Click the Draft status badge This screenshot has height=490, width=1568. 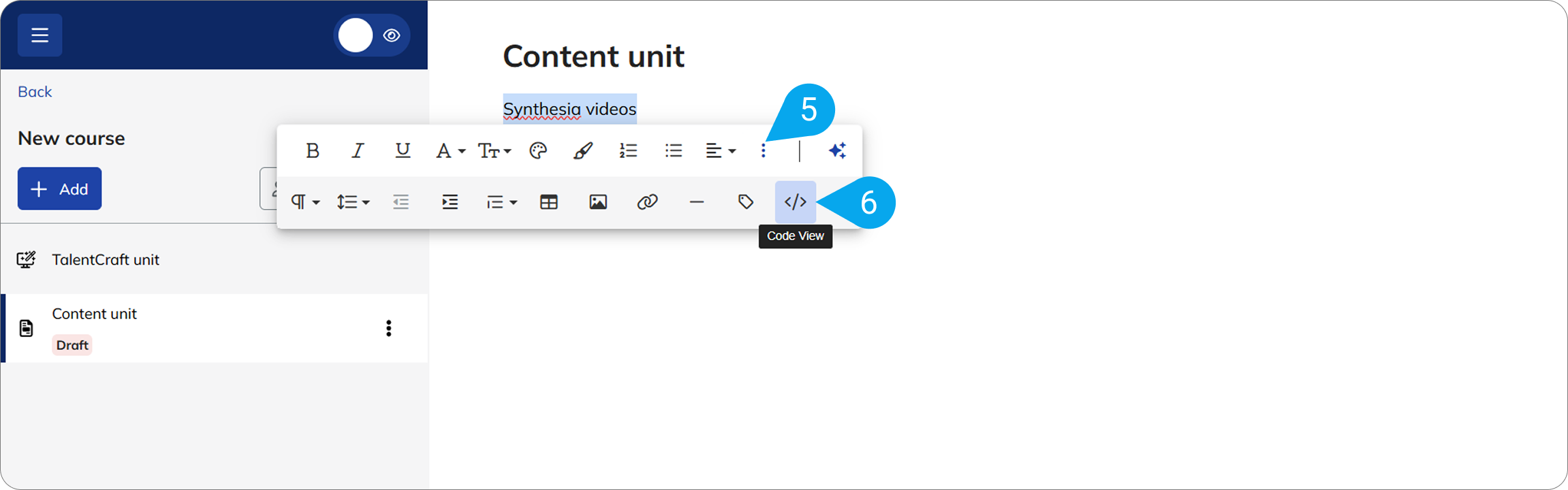[x=72, y=345]
